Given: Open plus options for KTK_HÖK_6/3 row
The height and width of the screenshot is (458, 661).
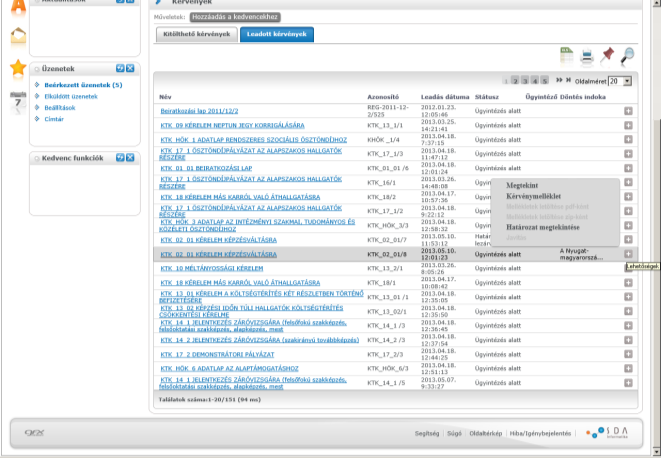Looking at the screenshot, I should point(628,369).
